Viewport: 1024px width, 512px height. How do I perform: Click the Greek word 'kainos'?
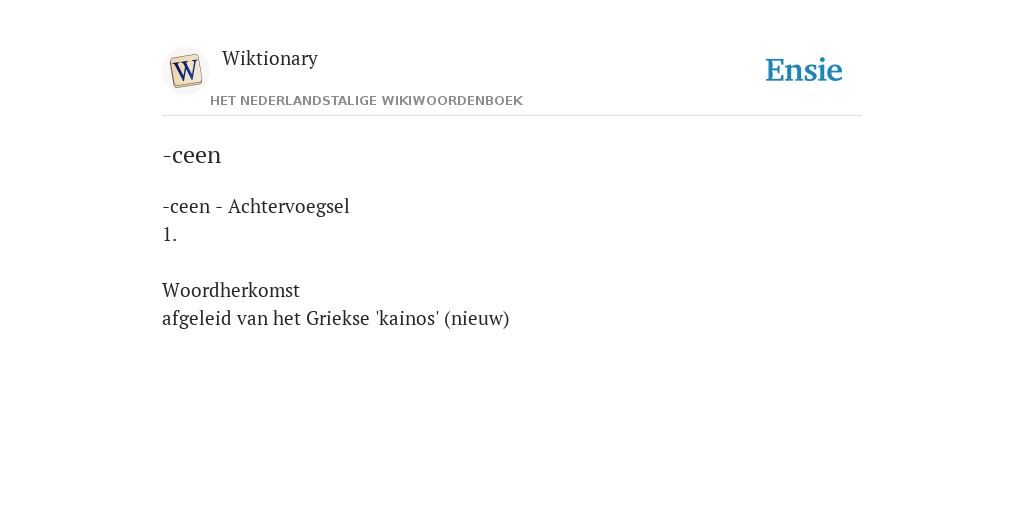tap(408, 318)
